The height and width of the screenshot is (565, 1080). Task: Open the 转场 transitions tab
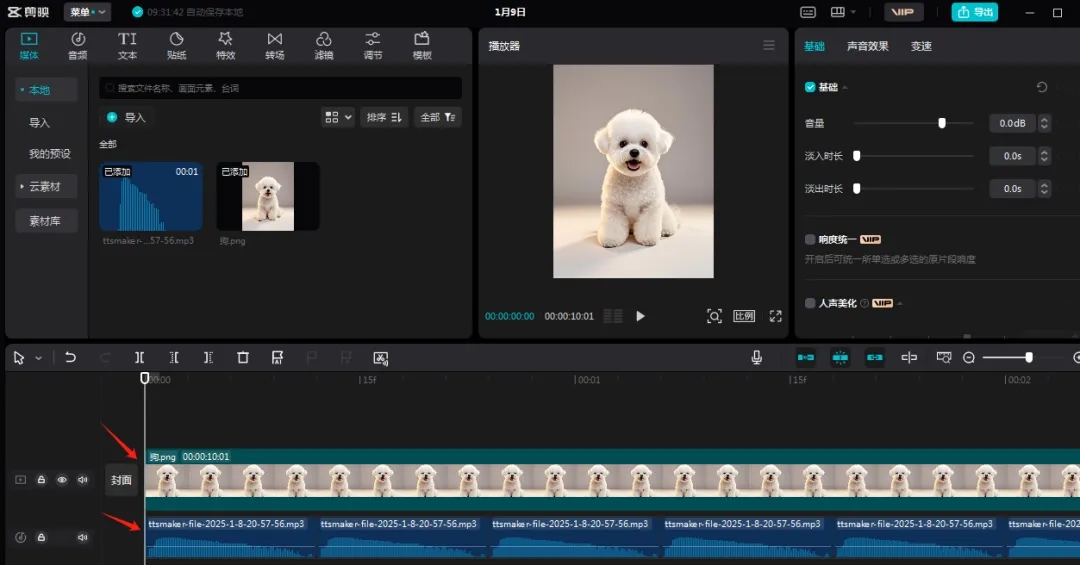click(275, 46)
